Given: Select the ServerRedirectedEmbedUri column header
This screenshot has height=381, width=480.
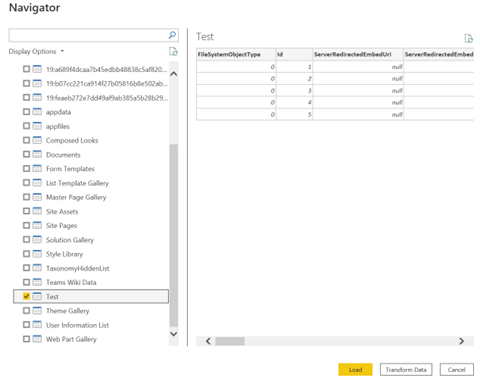Looking at the screenshot, I should (358, 54).
